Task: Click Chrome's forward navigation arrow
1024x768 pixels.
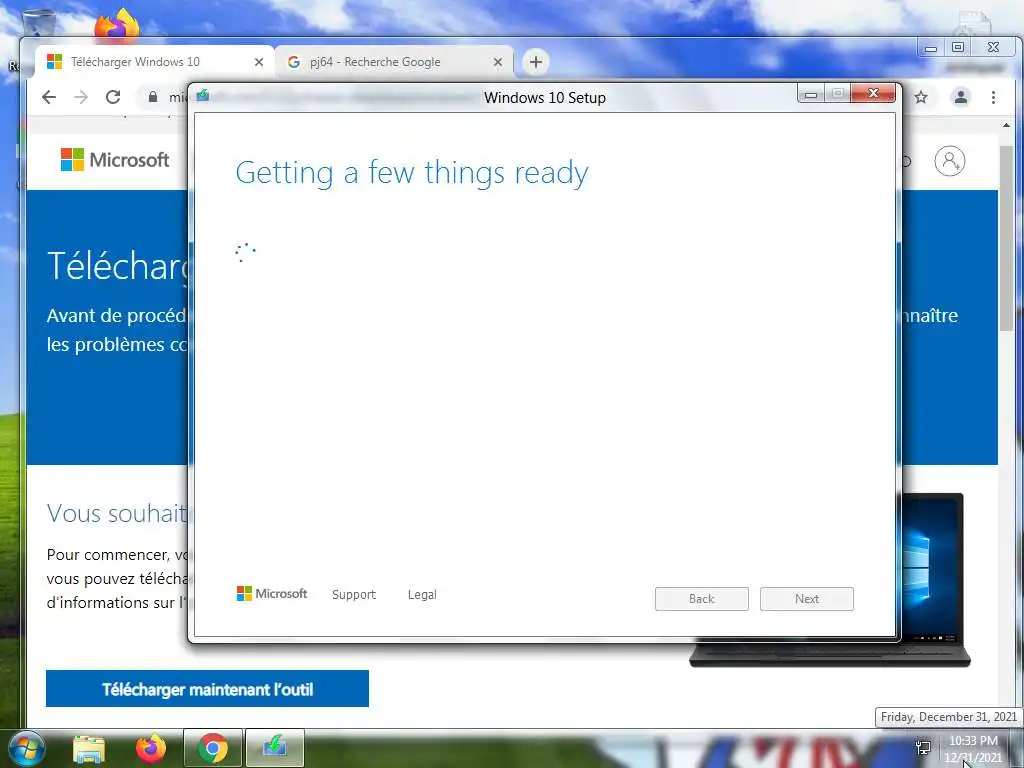Action: point(81,97)
